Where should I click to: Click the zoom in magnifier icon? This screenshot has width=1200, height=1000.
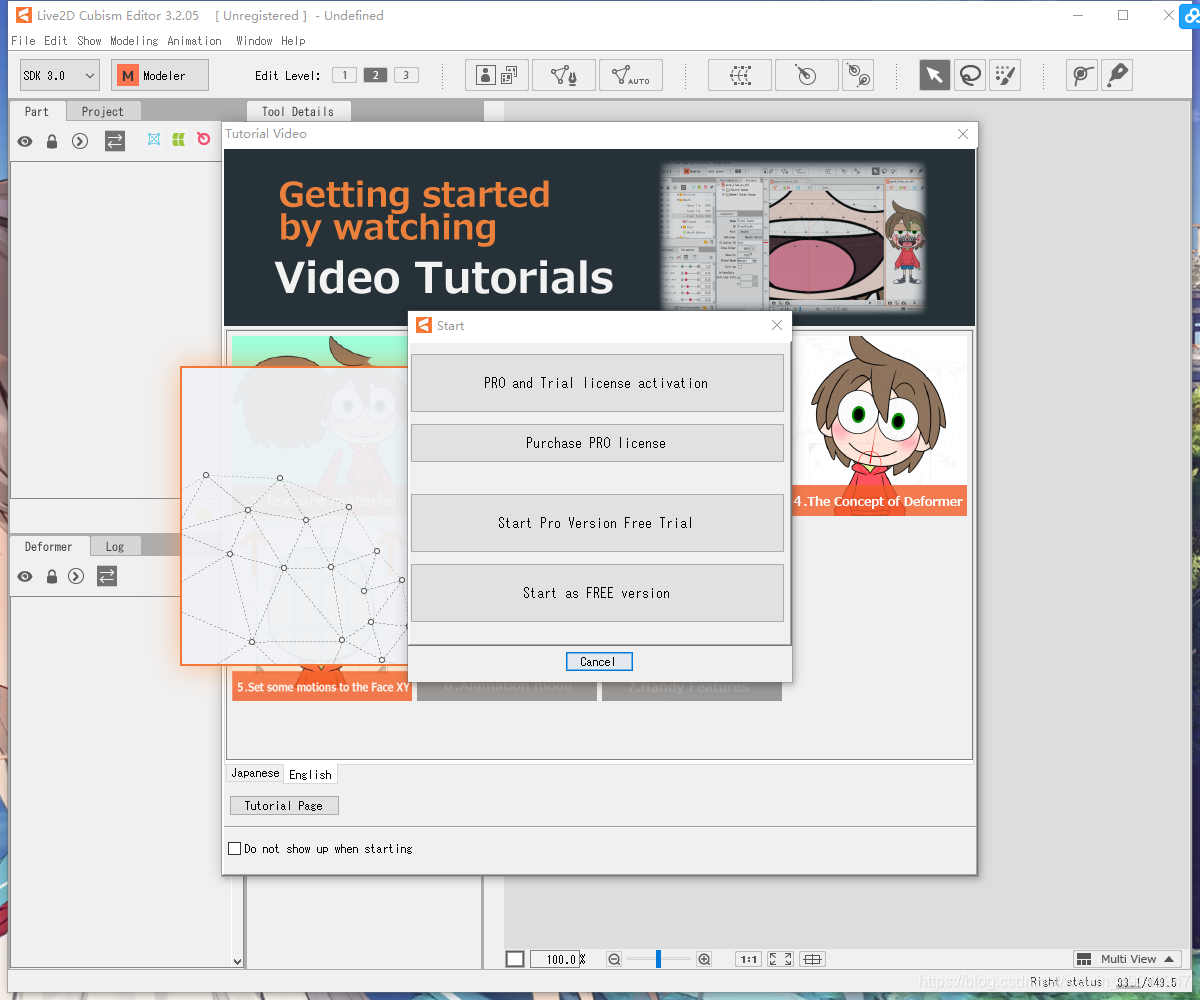(x=704, y=959)
